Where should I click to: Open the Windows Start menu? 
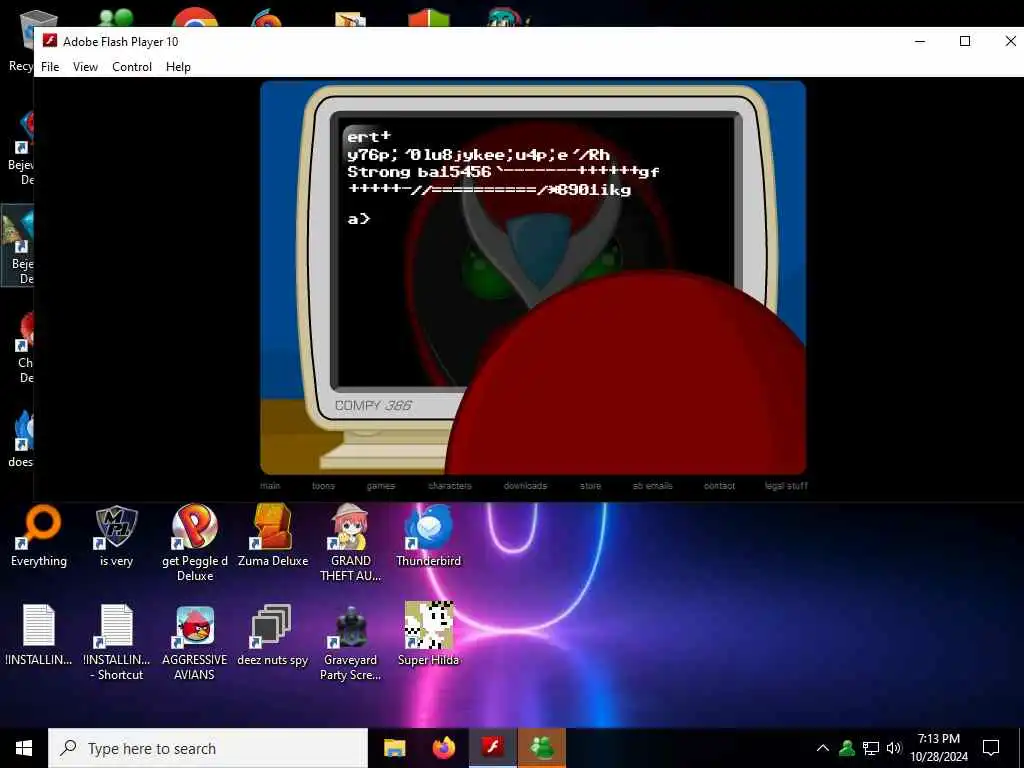pos(24,748)
